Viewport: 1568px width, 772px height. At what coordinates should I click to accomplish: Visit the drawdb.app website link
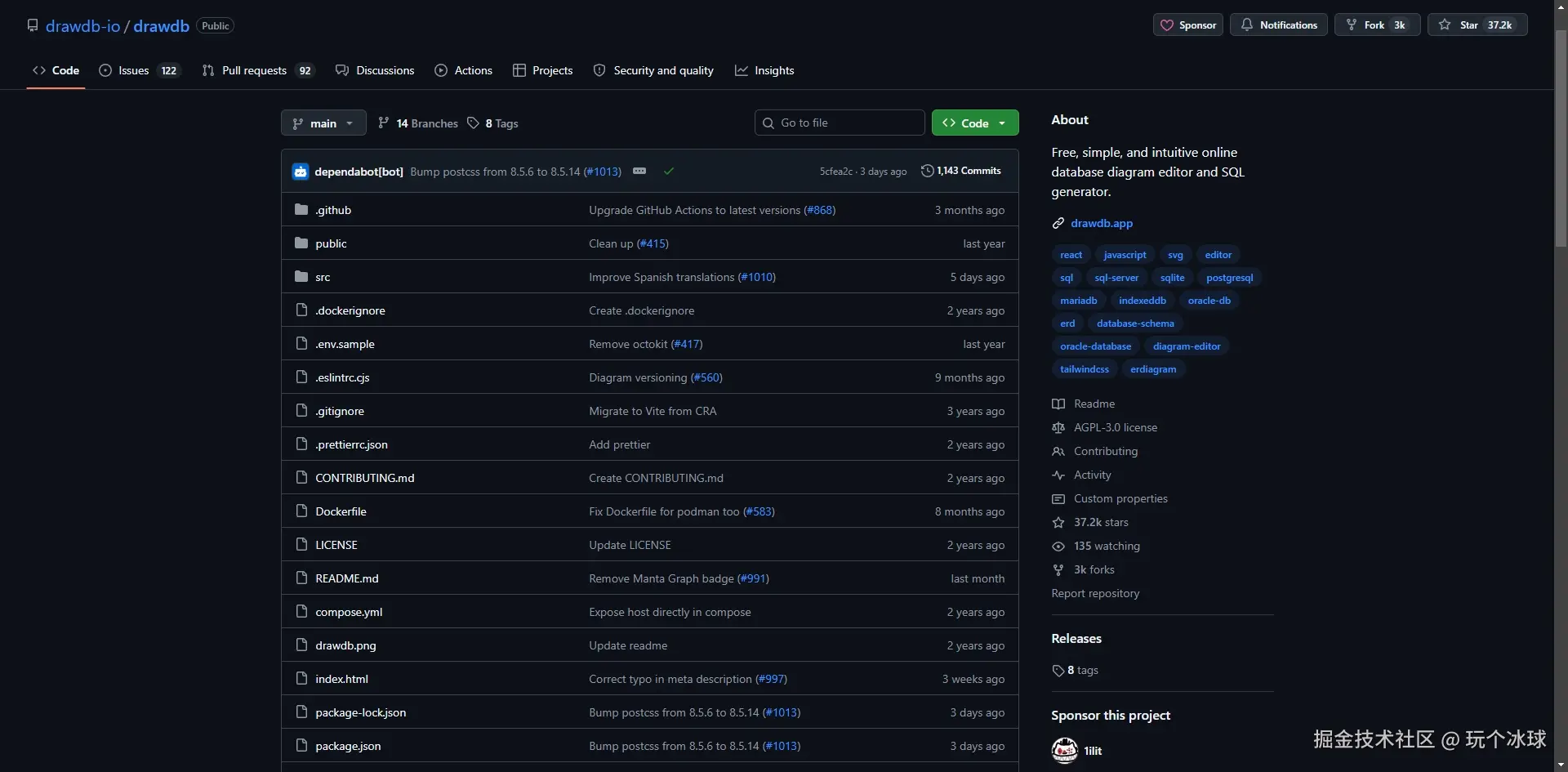pos(1102,223)
